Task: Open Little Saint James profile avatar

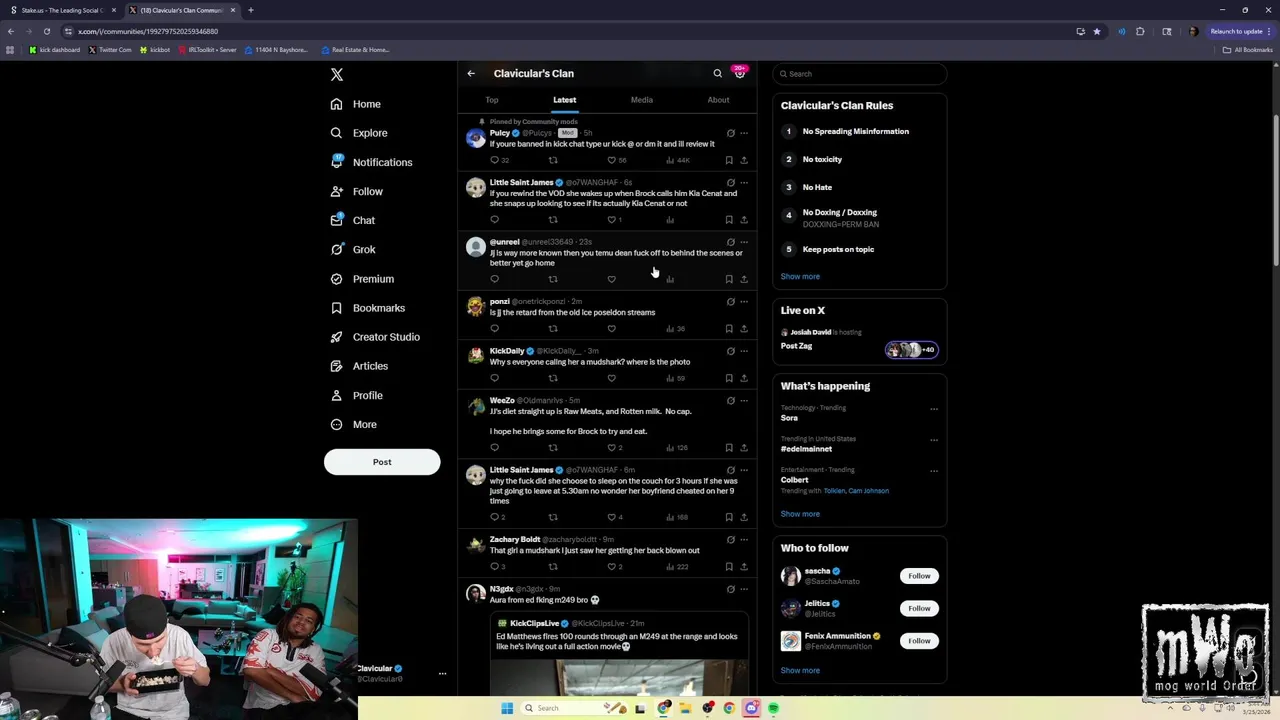Action: [476, 187]
